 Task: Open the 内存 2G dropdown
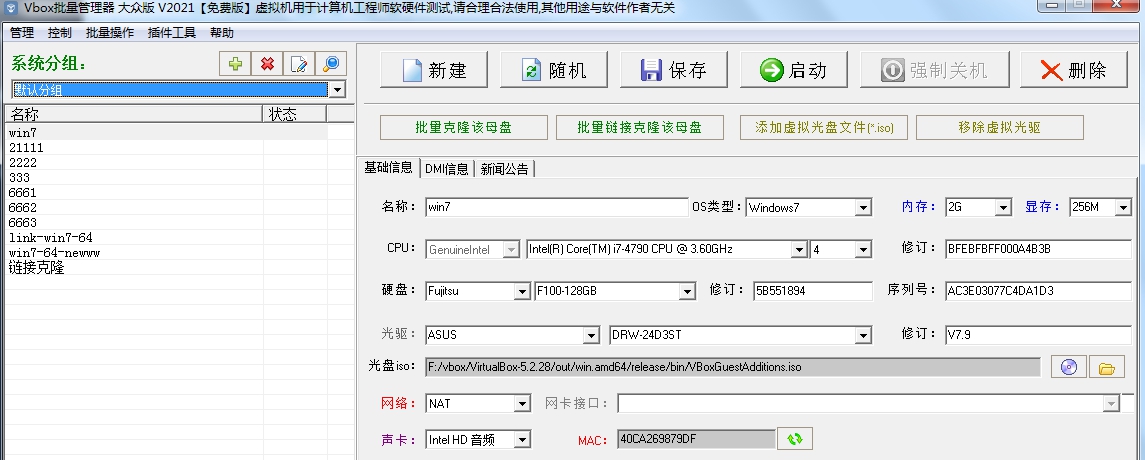1003,207
